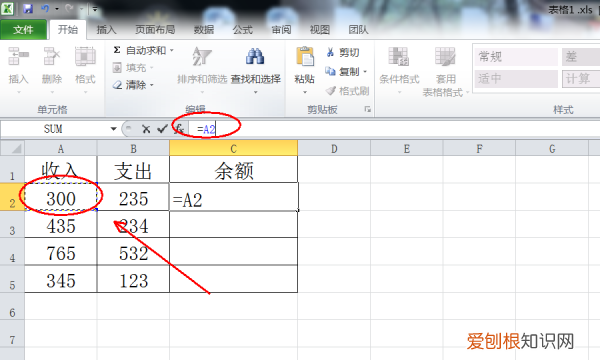Open the 数据 (Data) ribbon tab
The width and height of the screenshot is (600, 360).
click(204, 29)
